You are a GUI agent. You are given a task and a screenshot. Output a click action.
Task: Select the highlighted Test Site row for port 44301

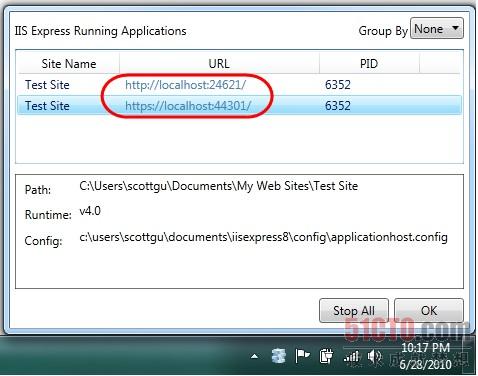pos(239,106)
